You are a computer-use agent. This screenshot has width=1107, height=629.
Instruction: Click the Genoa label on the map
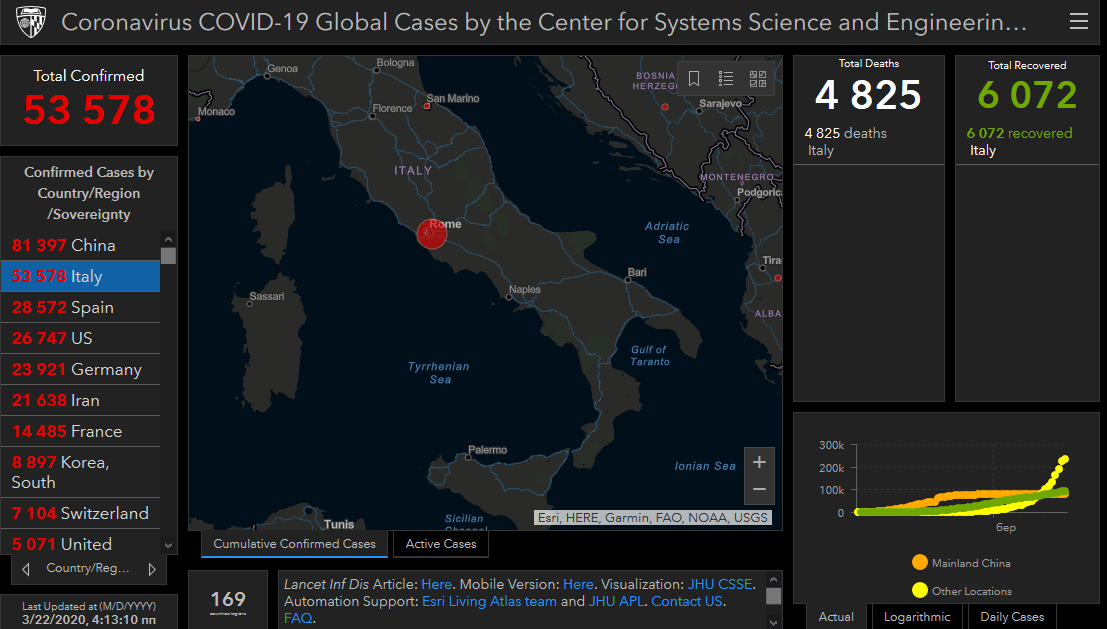[x=282, y=68]
